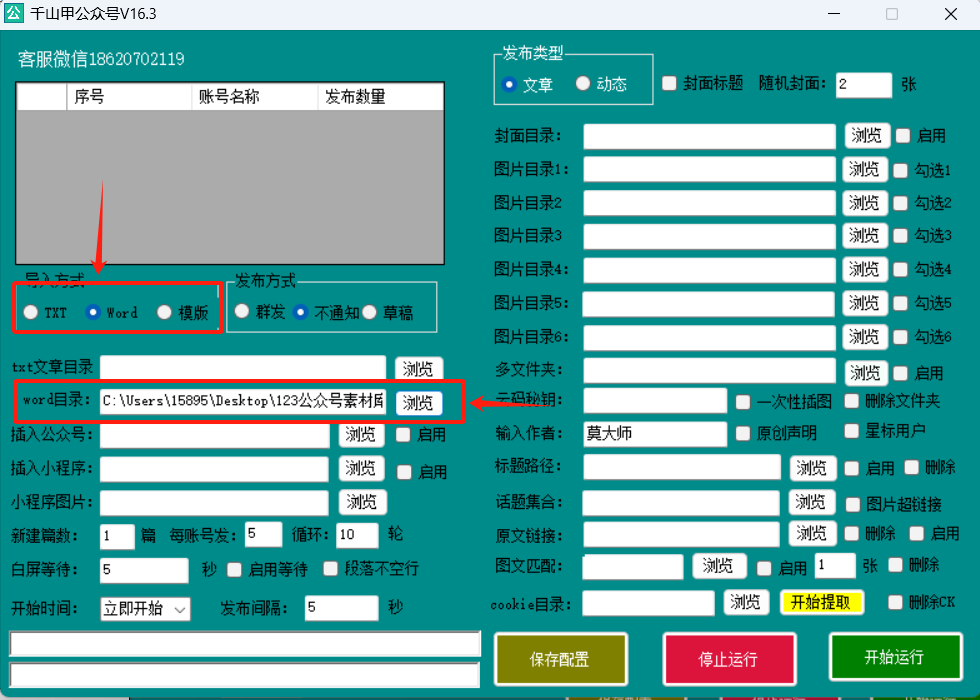
Task: Close the 千山甲公众号 window
Action: pyautogui.click(x=951, y=14)
